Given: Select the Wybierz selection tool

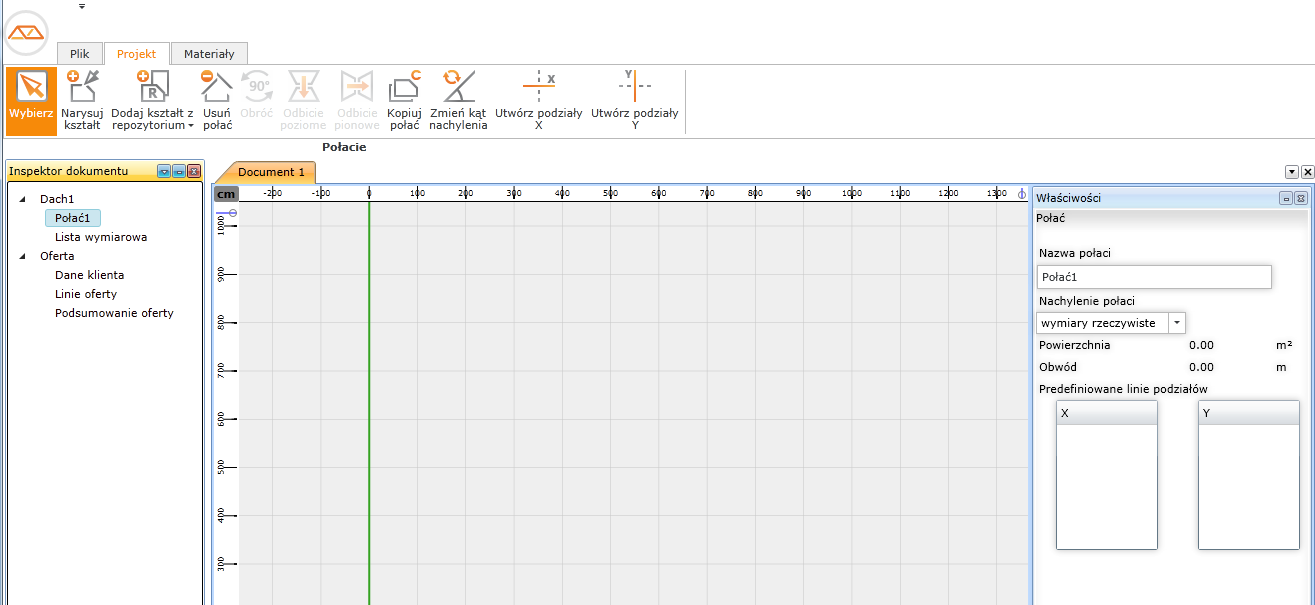Looking at the screenshot, I should click(31, 100).
